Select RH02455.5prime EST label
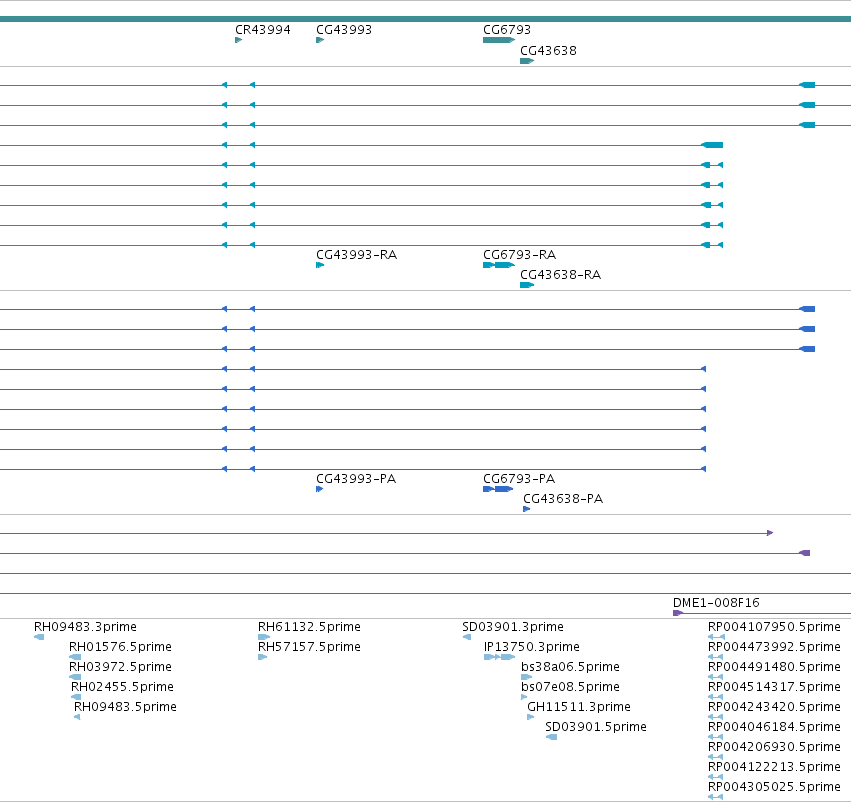Image resolution: width=851 pixels, height=802 pixels. 122,686
